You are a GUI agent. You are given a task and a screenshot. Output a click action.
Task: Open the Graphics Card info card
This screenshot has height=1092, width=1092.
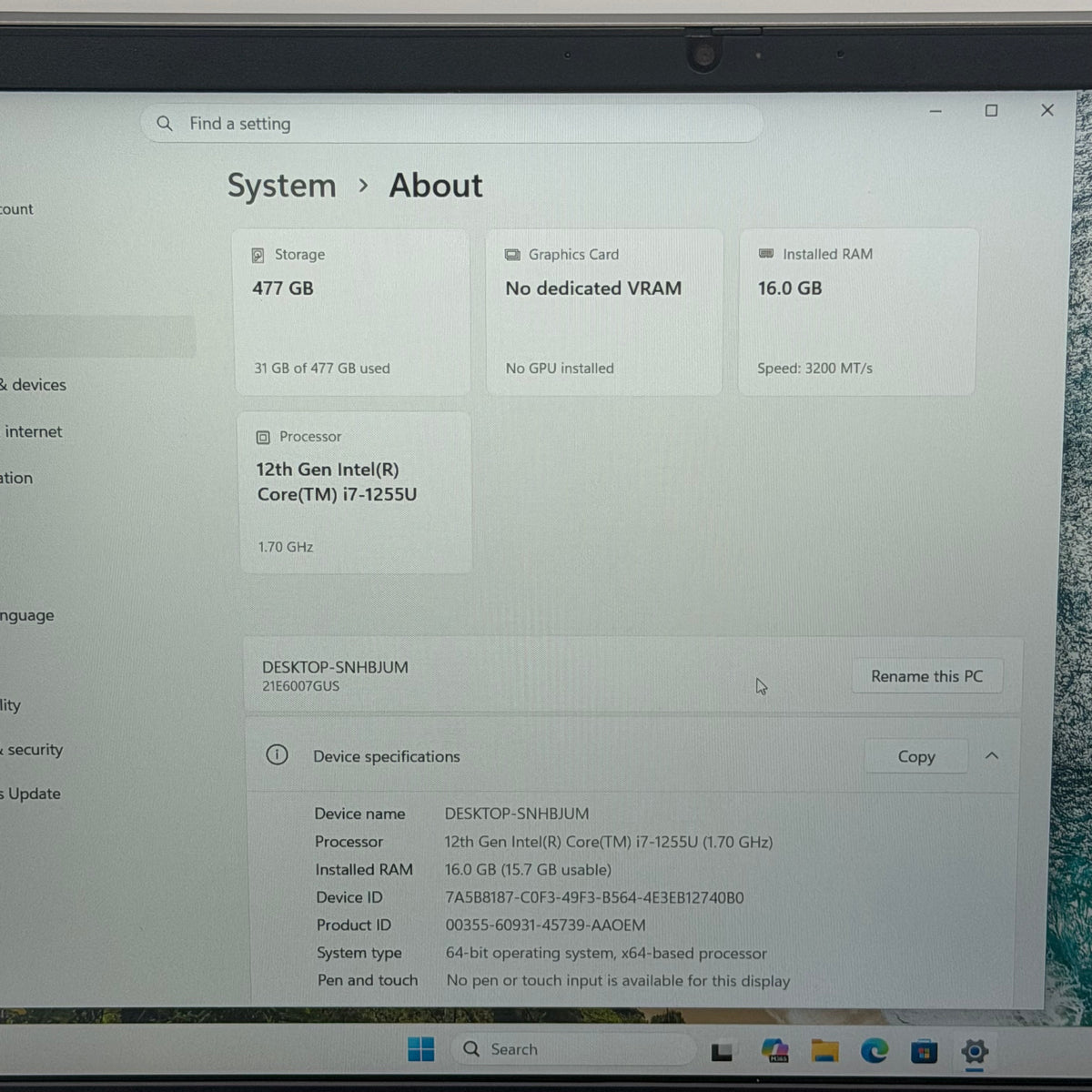tap(604, 312)
